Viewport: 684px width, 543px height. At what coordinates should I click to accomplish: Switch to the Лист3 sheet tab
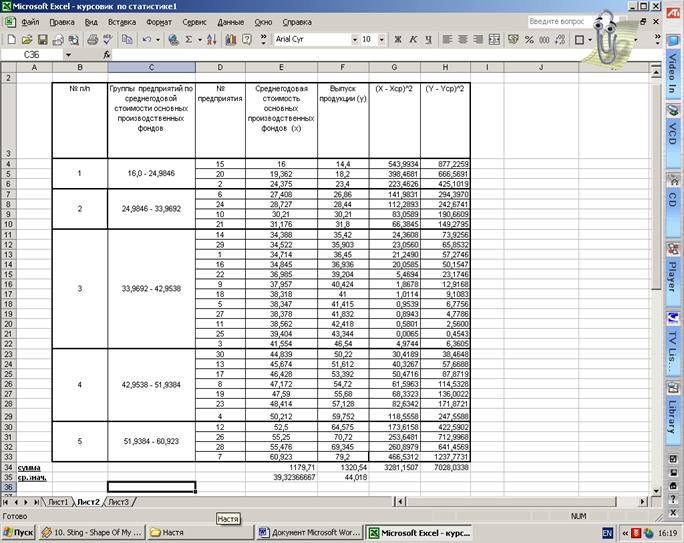(x=118, y=501)
